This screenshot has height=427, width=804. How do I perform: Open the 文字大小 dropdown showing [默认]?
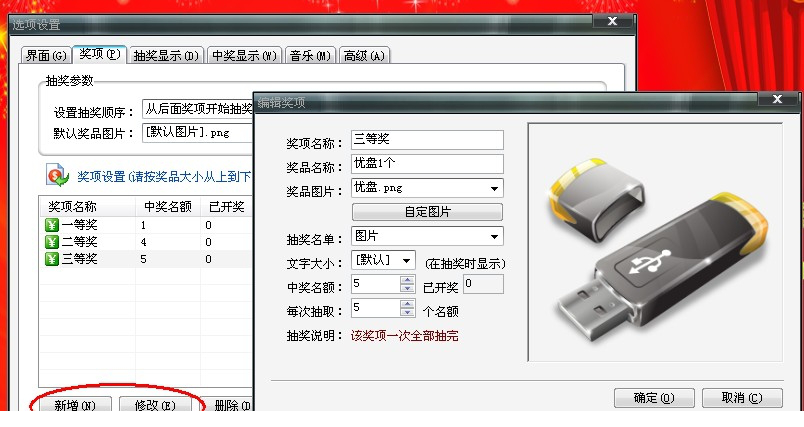click(x=383, y=260)
